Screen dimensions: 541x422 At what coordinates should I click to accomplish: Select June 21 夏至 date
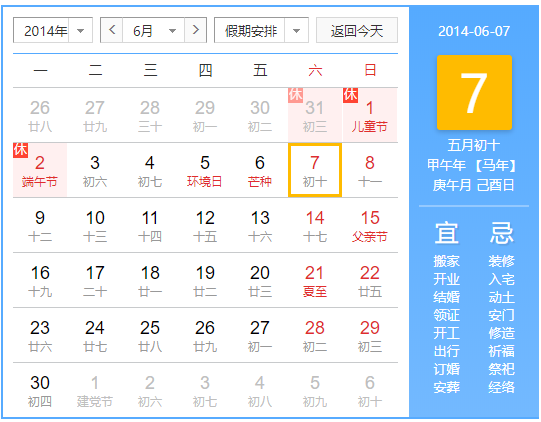point(315,280)
